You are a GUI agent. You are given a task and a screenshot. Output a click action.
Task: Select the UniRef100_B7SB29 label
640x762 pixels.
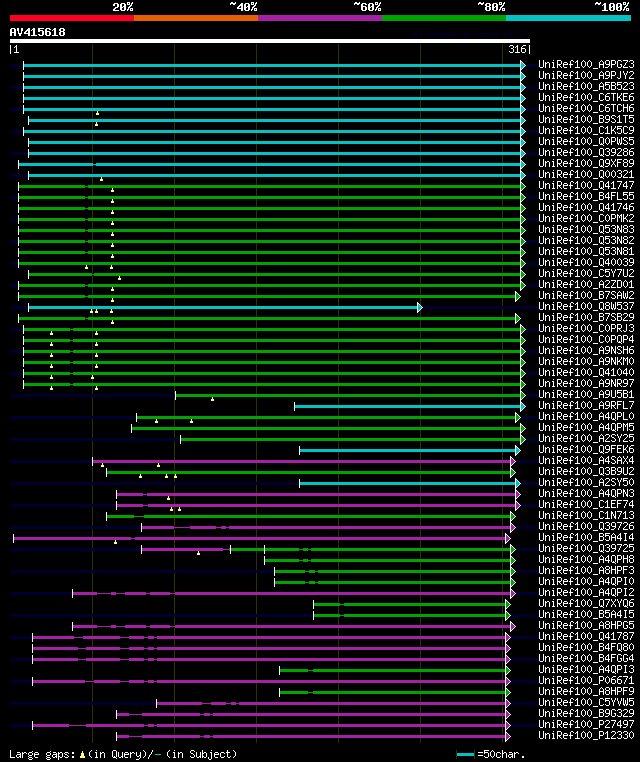tap(586, 317)
